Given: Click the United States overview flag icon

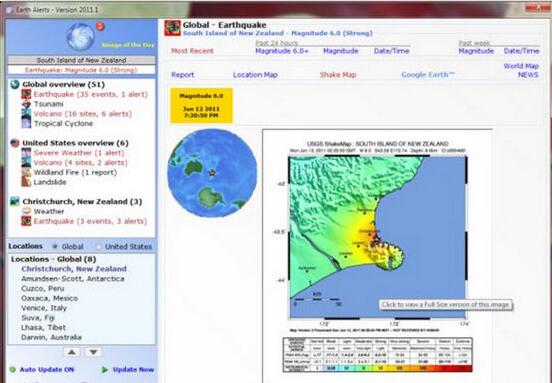Looking at the screenshot, I should click(x=15, y=143).
